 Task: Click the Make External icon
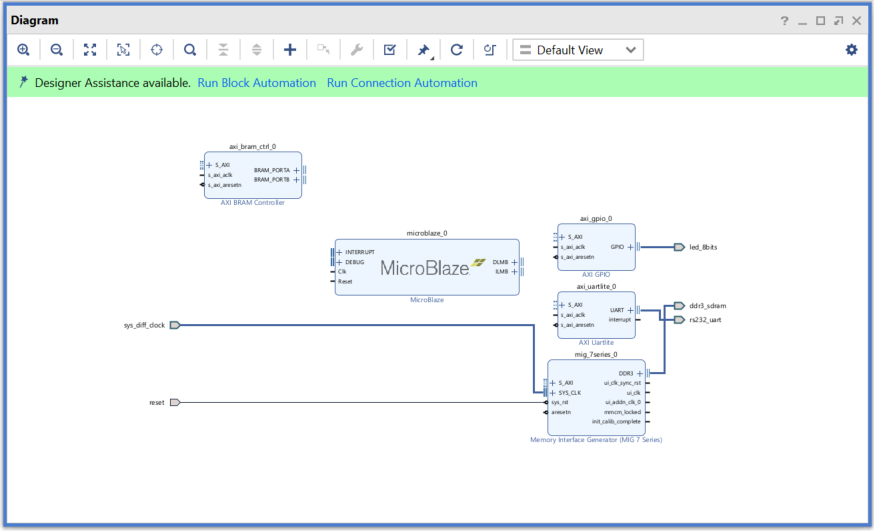click(323, 50)
